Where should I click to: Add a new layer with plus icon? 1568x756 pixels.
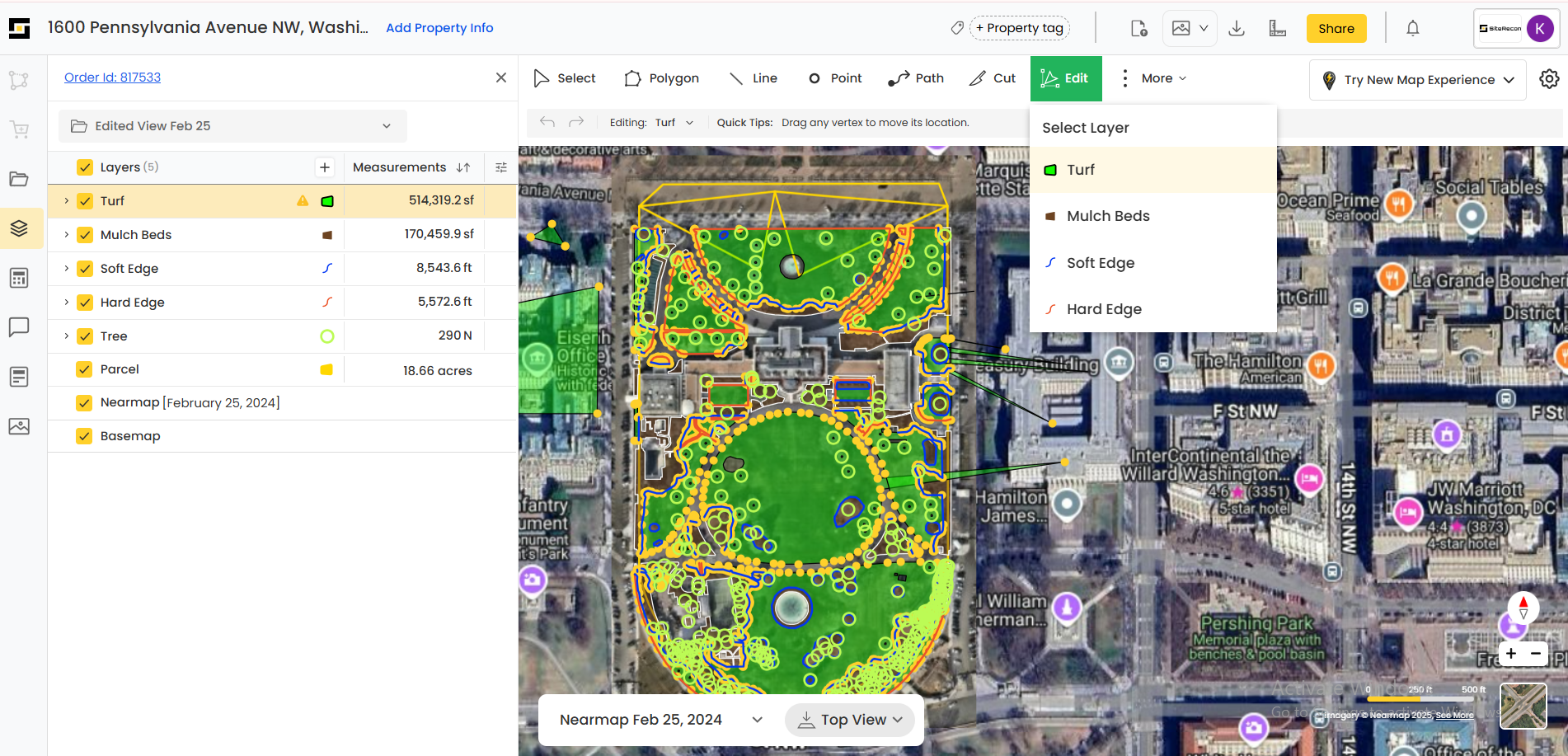[x=325, y=167]
